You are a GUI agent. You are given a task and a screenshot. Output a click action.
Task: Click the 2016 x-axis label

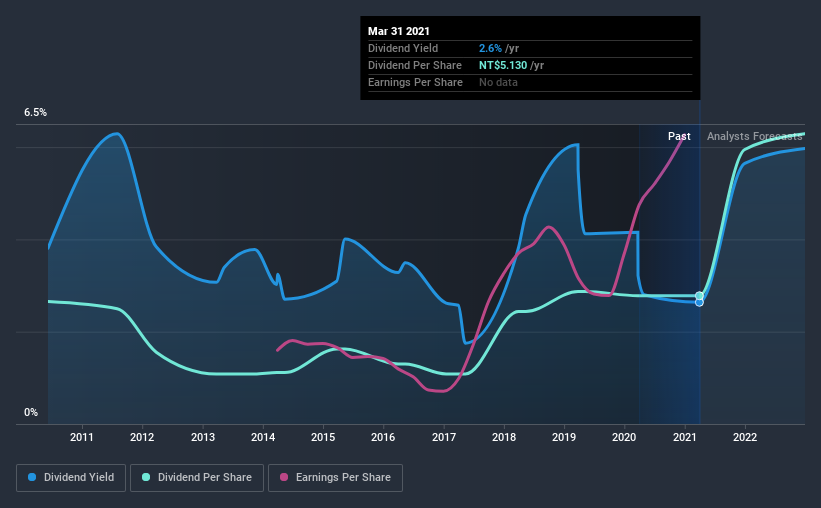[383, 437]
